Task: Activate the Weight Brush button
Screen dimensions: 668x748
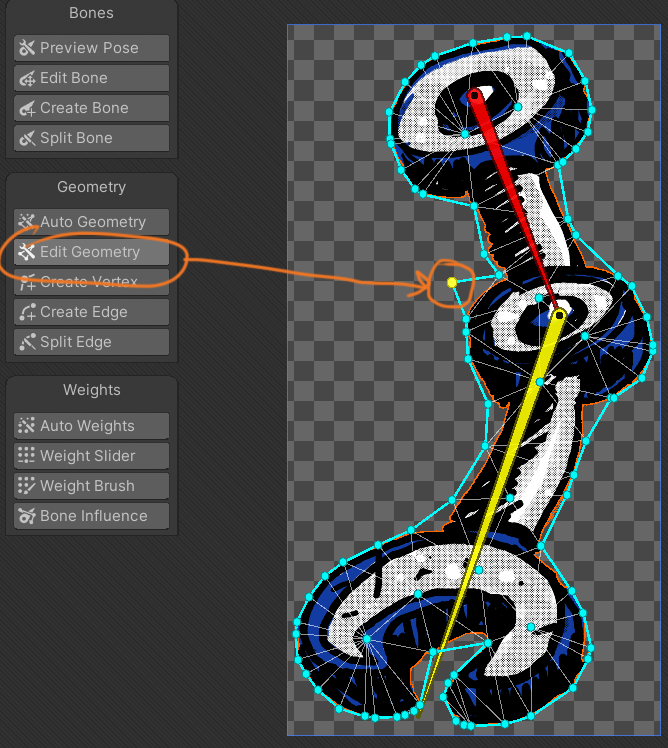Action: [91, 486]
